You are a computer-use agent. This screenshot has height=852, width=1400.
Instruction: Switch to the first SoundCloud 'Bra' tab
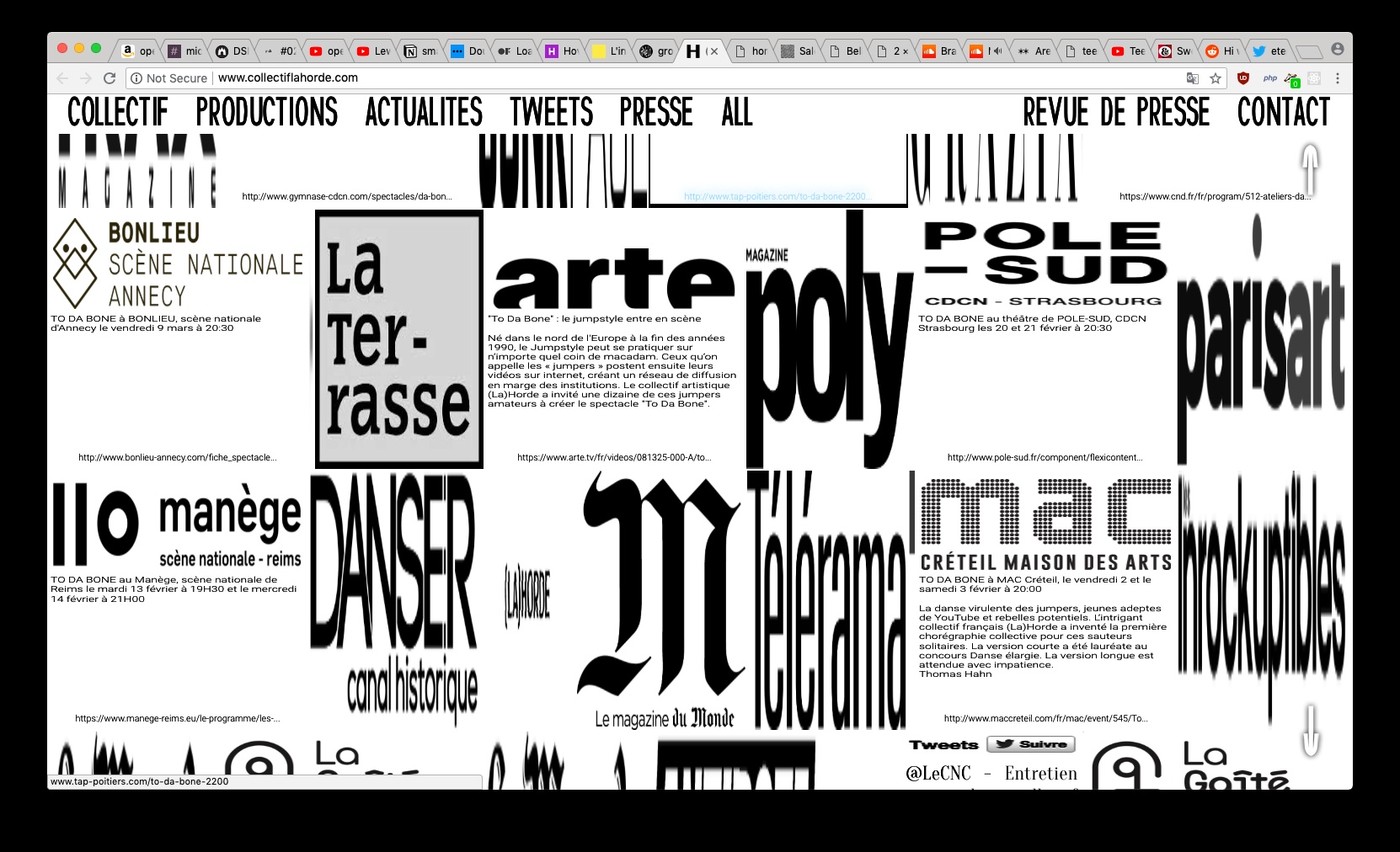(x=939, y=51)
